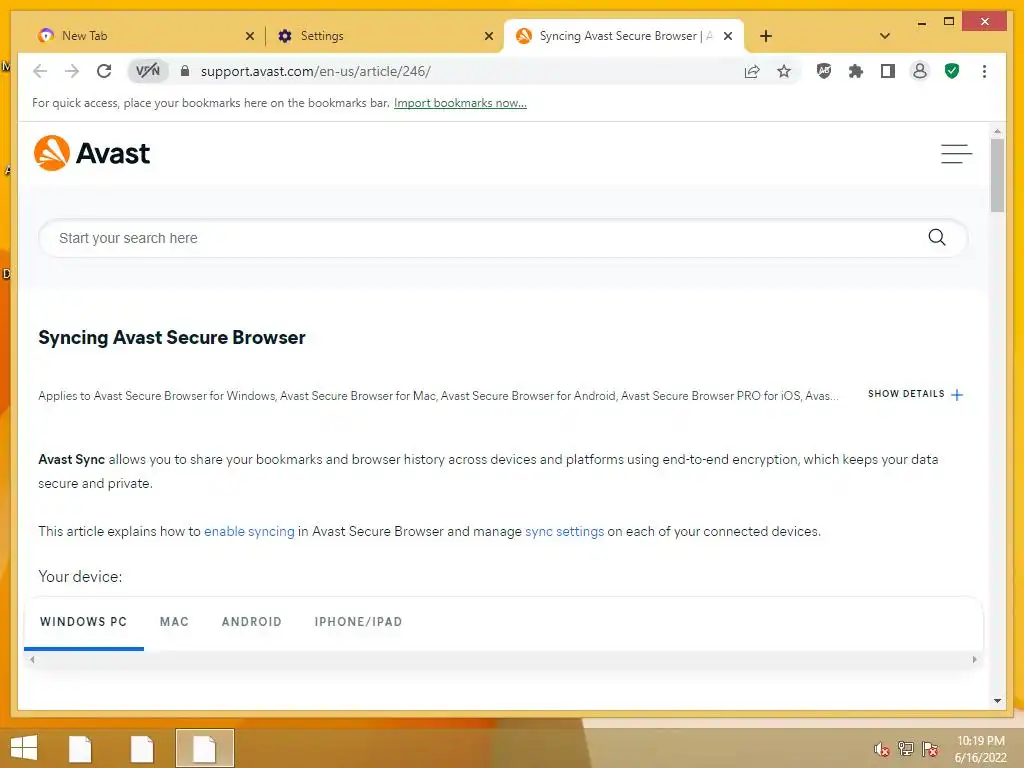The height and width of the screenshot is (768, 1024).
Task: Open green Security & Privacy Center shield
Action: [x=952, y=71]
